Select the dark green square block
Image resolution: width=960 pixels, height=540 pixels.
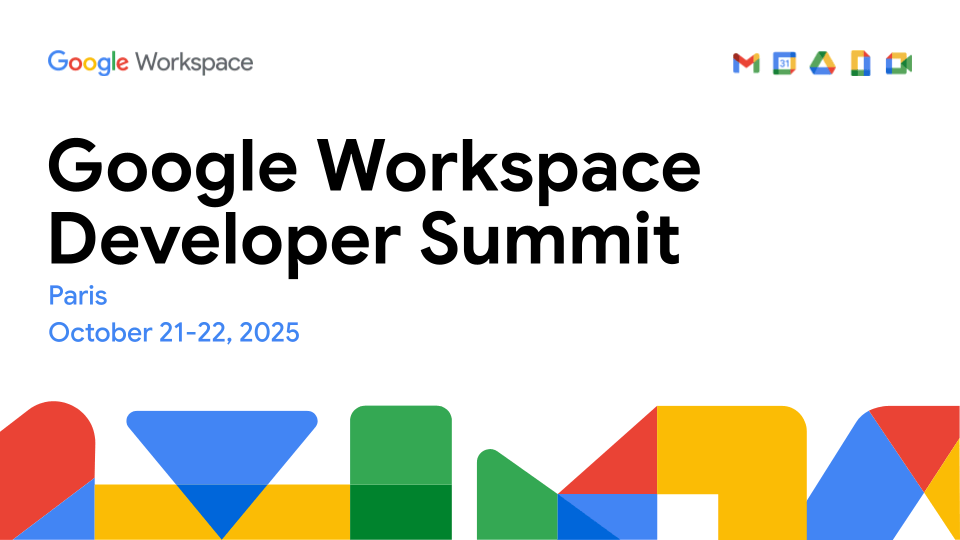[x=400, y=511]
